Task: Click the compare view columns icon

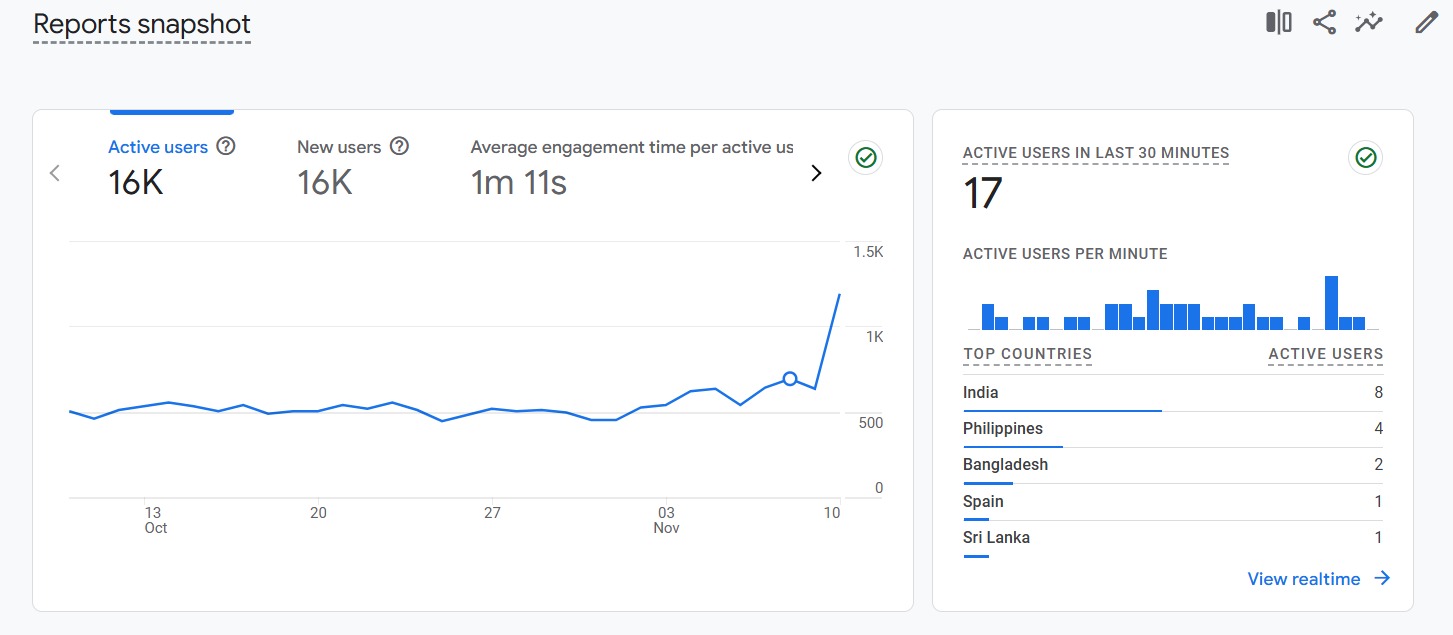Action: coord(1278,22)
